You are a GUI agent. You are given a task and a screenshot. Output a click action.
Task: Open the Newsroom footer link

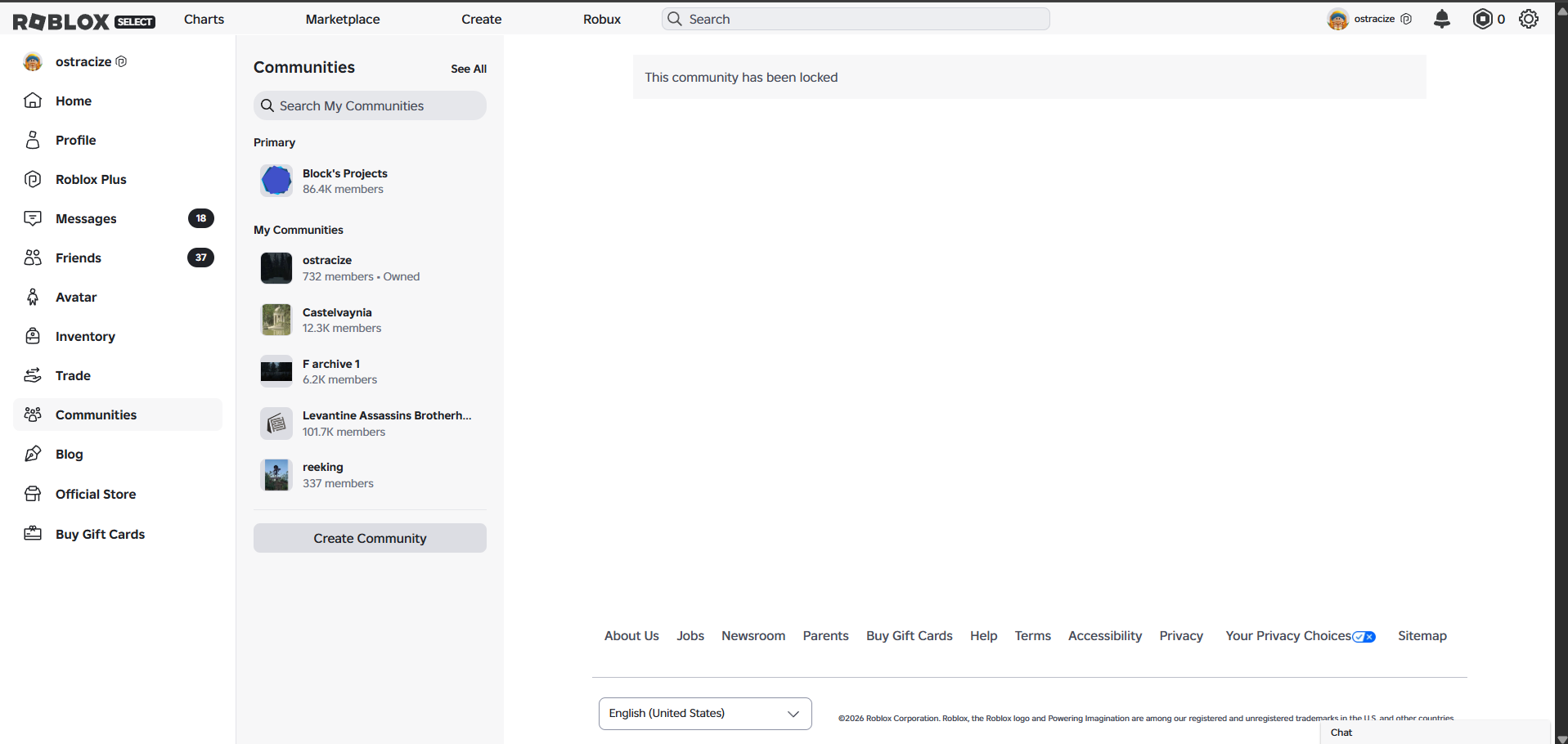click(x=753, y=636)
